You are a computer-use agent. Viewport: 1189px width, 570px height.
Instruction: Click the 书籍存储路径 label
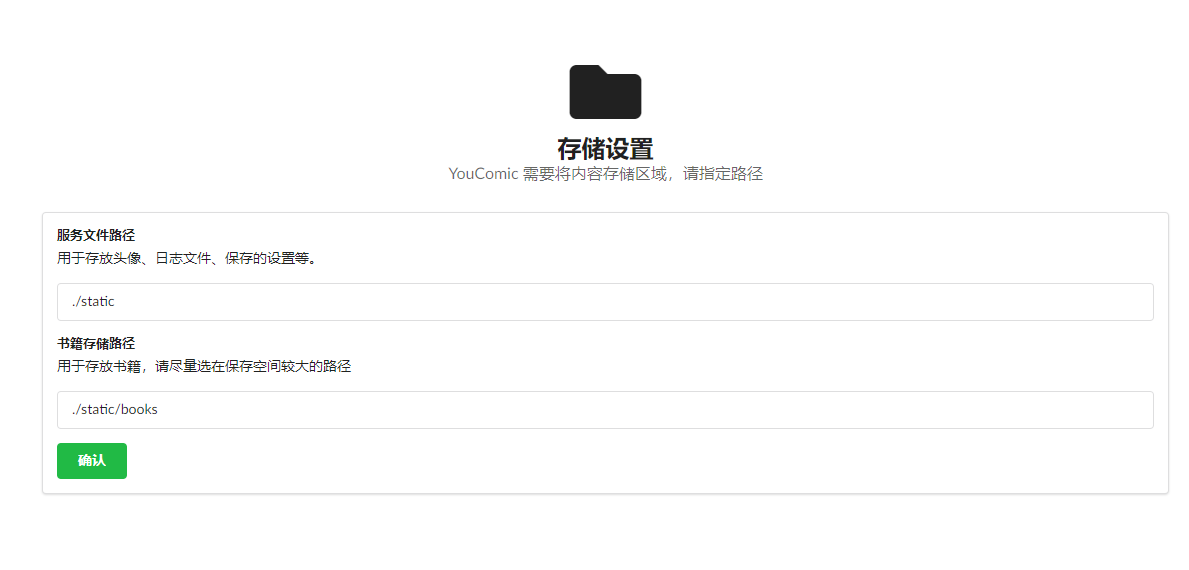[x=96, y=343]
